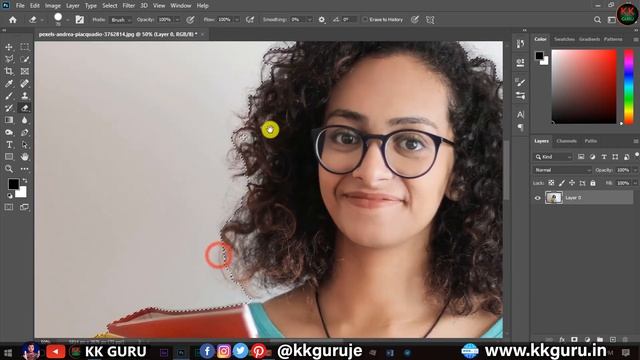
Task: Open the Filter menu
Action: coord(129,6)
